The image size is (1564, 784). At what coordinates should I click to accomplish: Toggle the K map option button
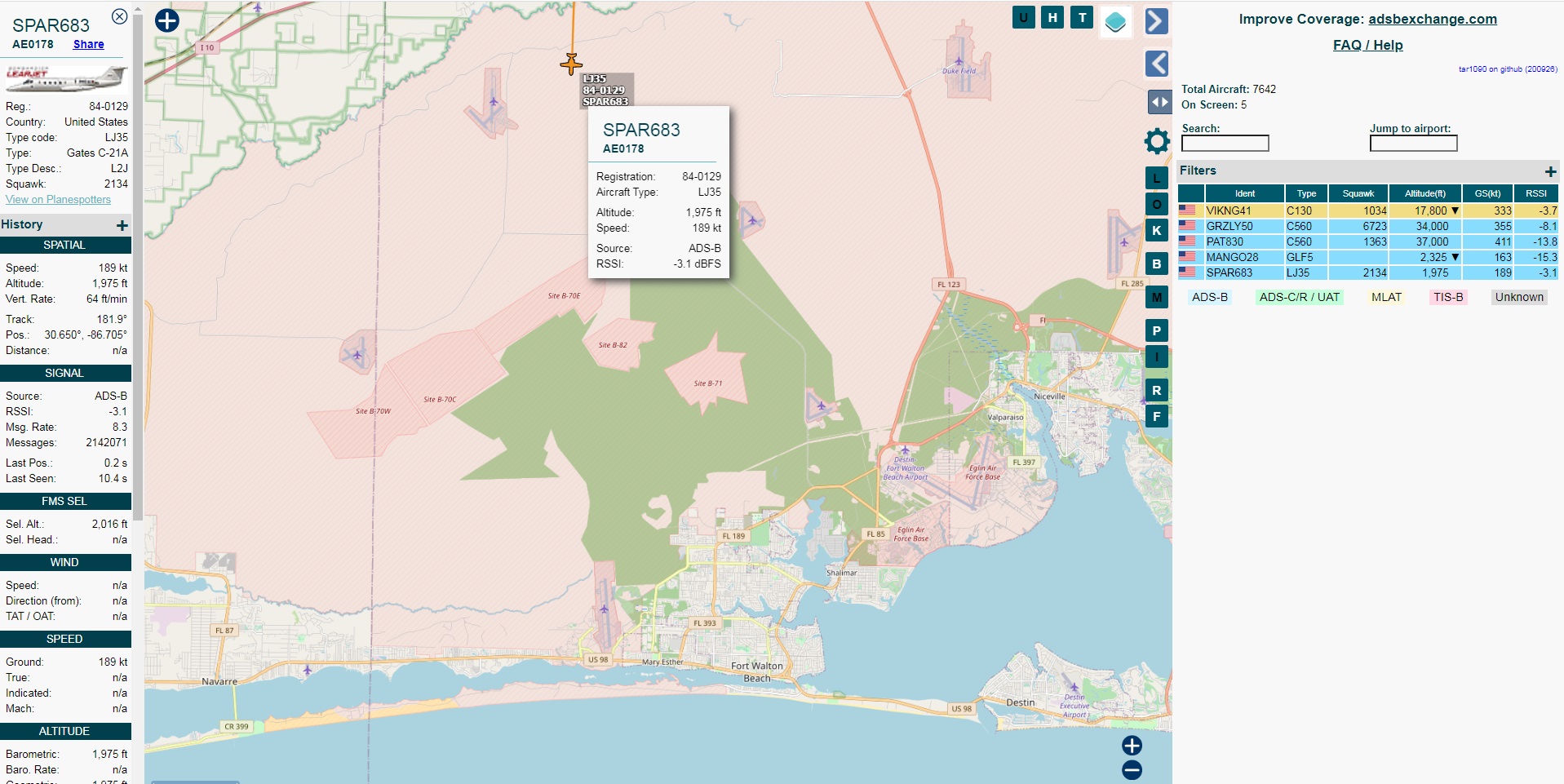(x=1157, y=230)
